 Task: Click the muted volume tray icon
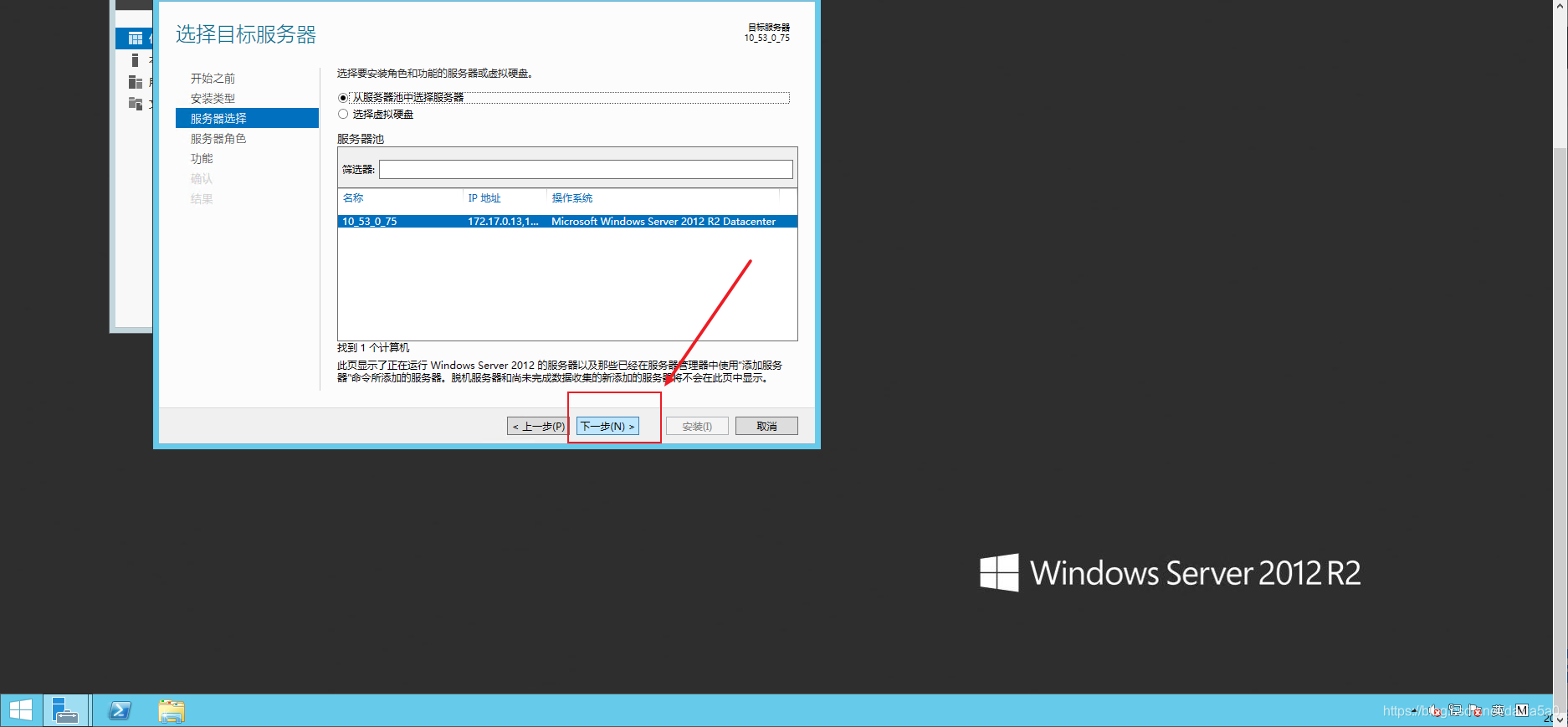coord(1434,710)
